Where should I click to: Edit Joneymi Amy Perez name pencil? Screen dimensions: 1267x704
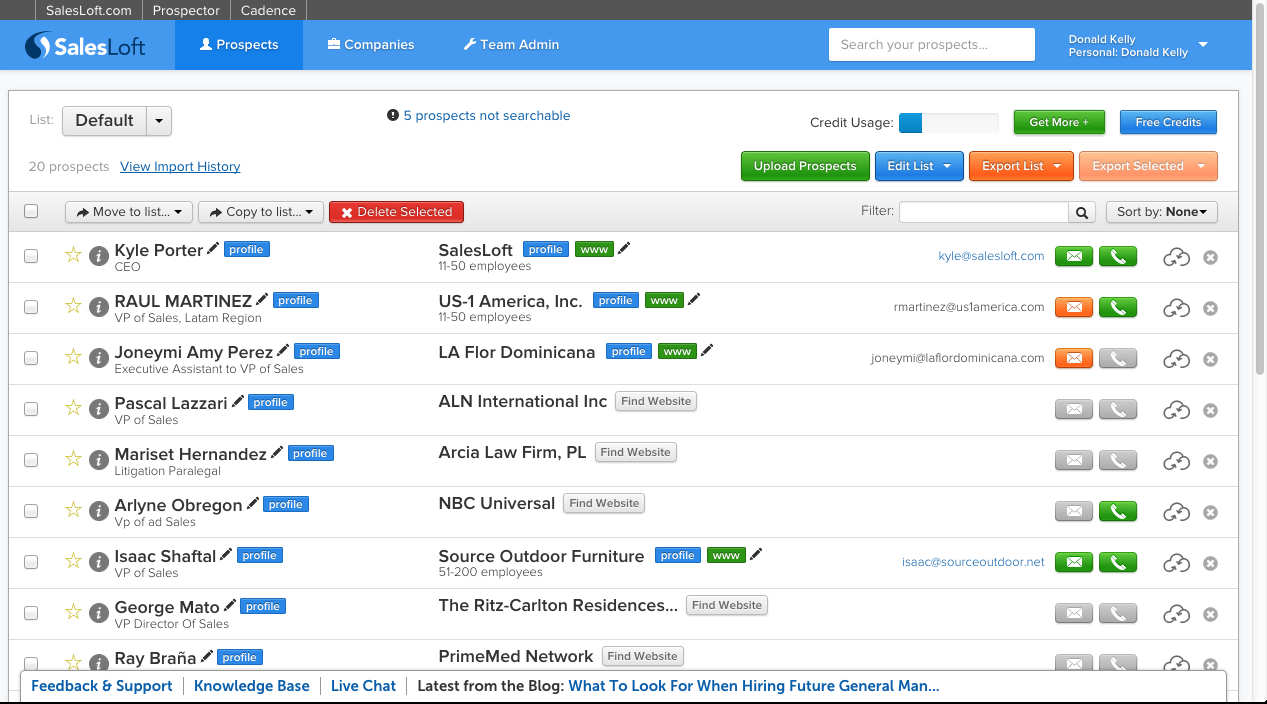283,351
